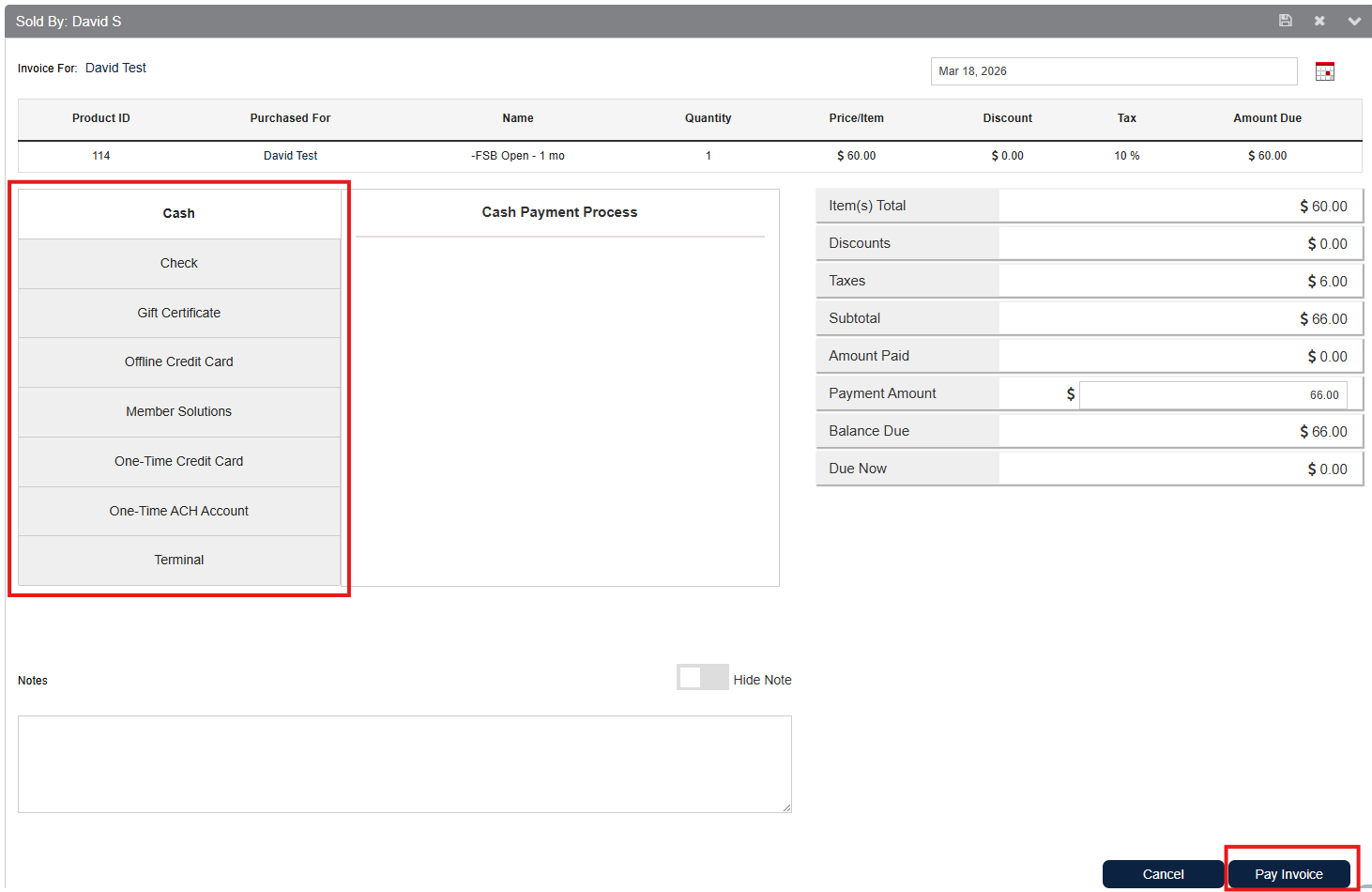
Task: Focus the Payment Amount input box
Action: 1212,395
